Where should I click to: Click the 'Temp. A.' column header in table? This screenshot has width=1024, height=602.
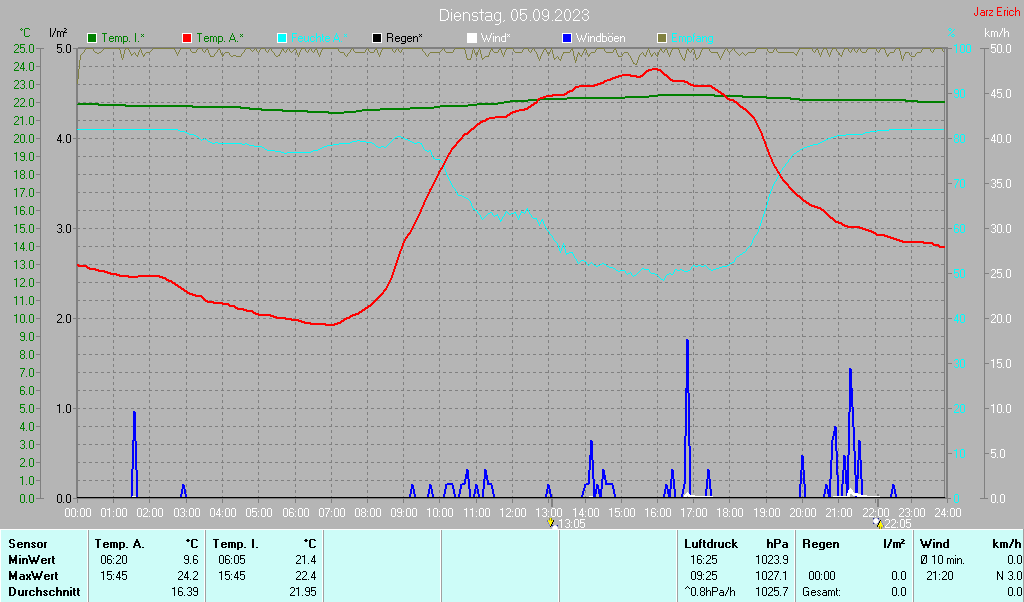[120, 544]
